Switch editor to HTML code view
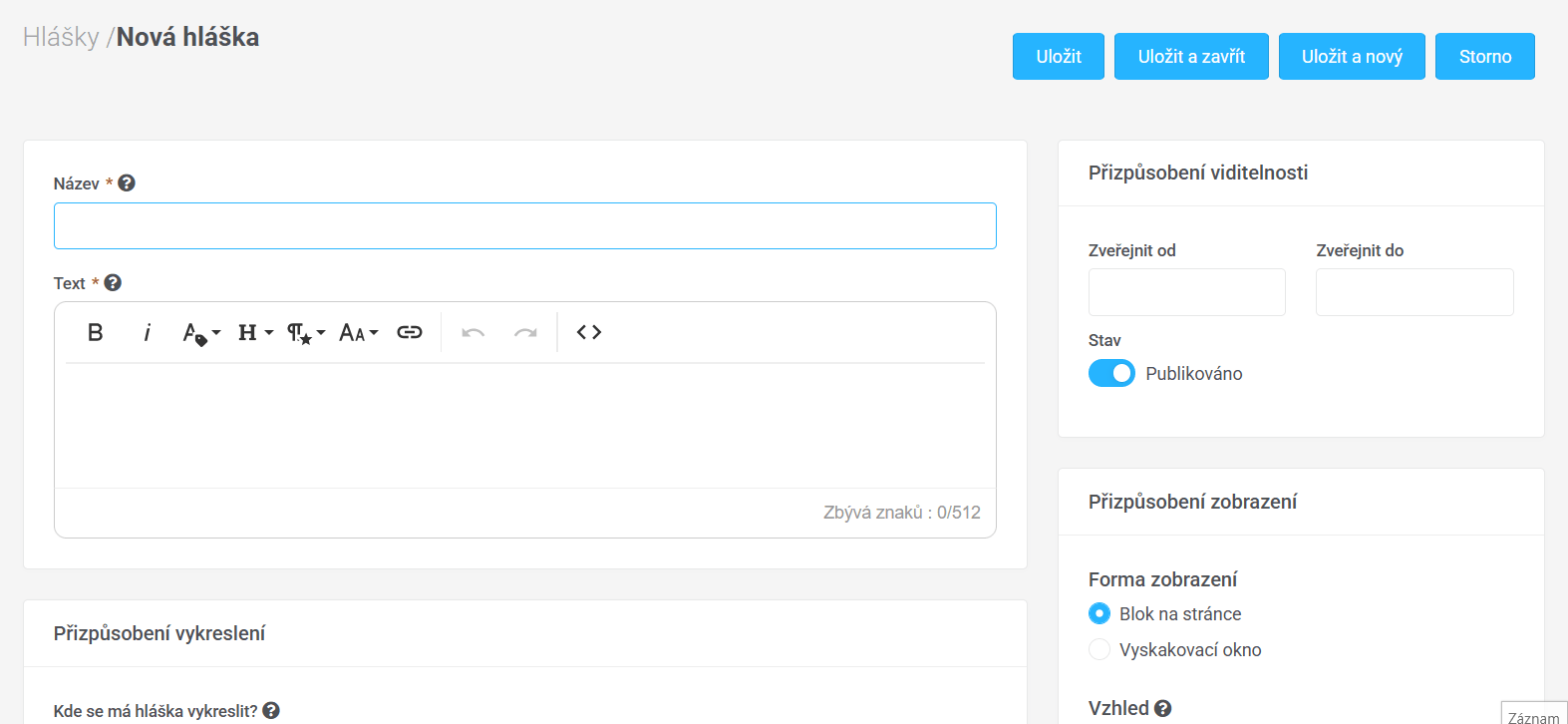Screen dimensions: 1568x724 (x=589, y=332)
